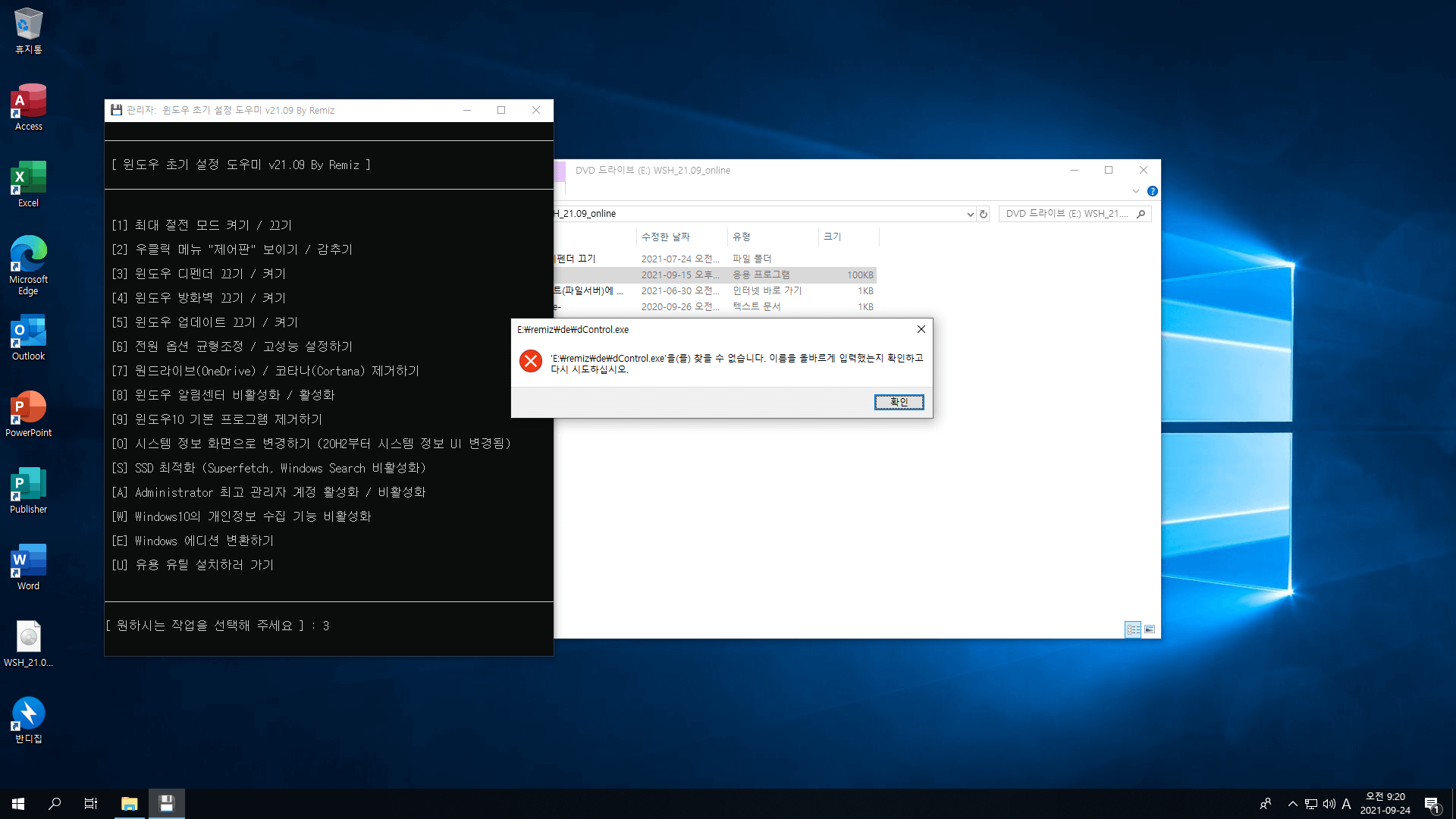Viewport: 1456px width, 819px height.
Task: Click menu line [E] Windows 에디션 변환하기
Action: tap(193, 541)
